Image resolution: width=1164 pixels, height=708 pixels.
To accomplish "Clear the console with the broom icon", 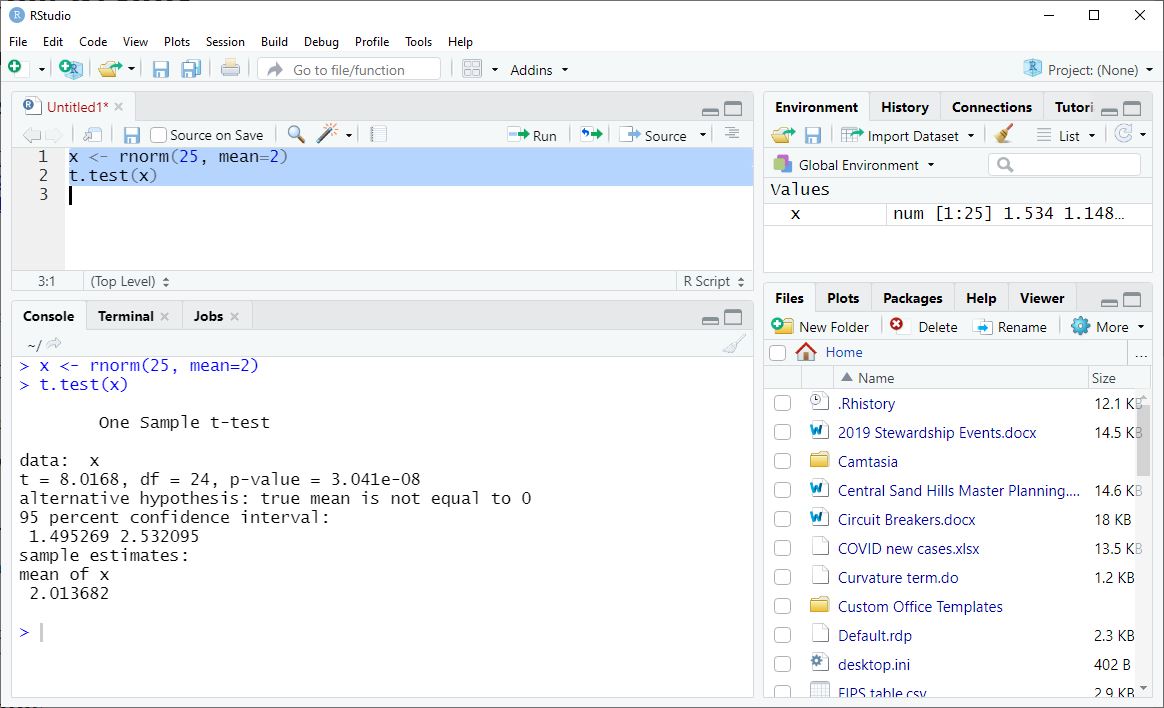I will 733,343.
